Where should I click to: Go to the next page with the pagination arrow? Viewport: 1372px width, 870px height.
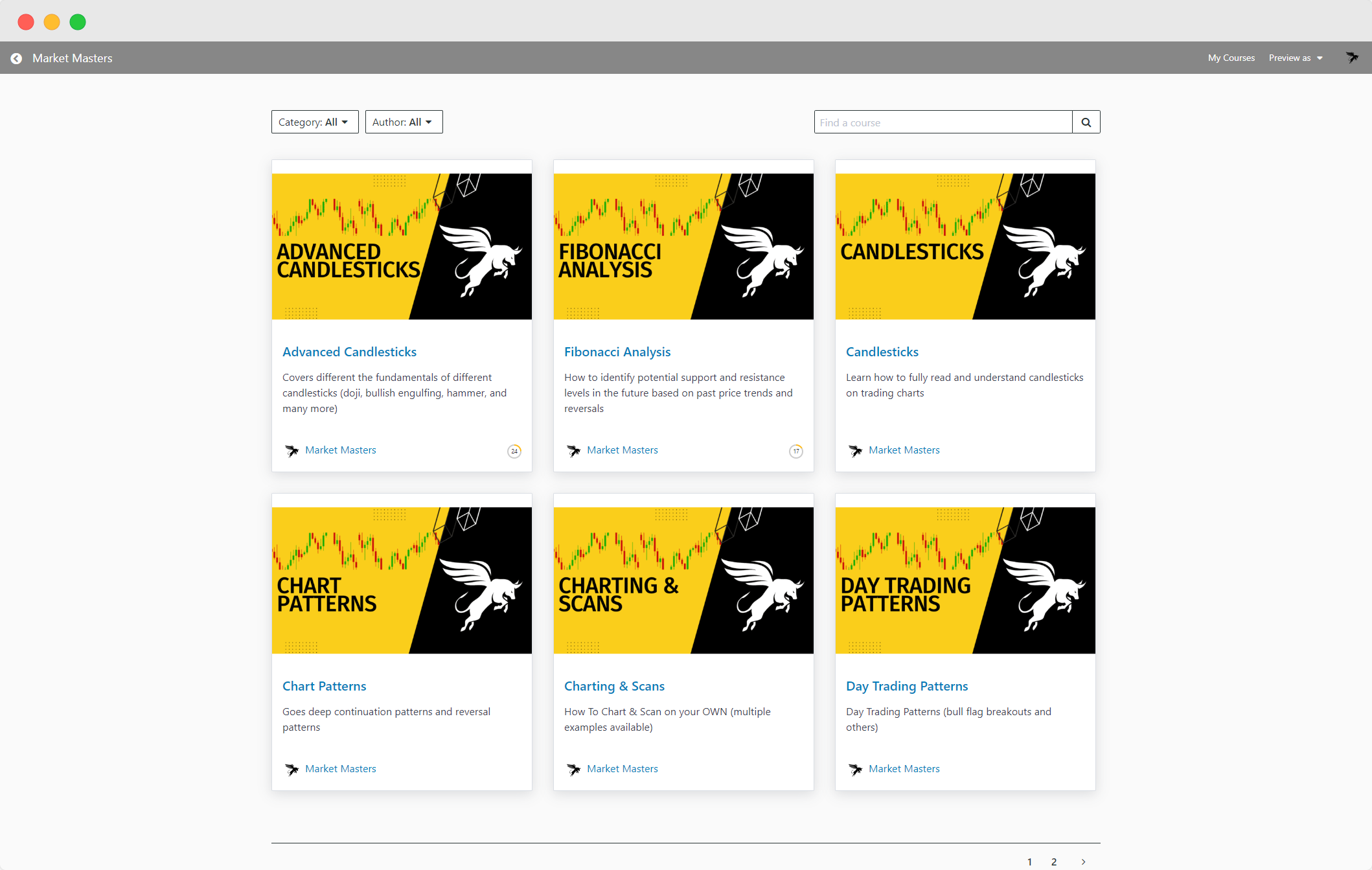click(x=1083, y=862)
